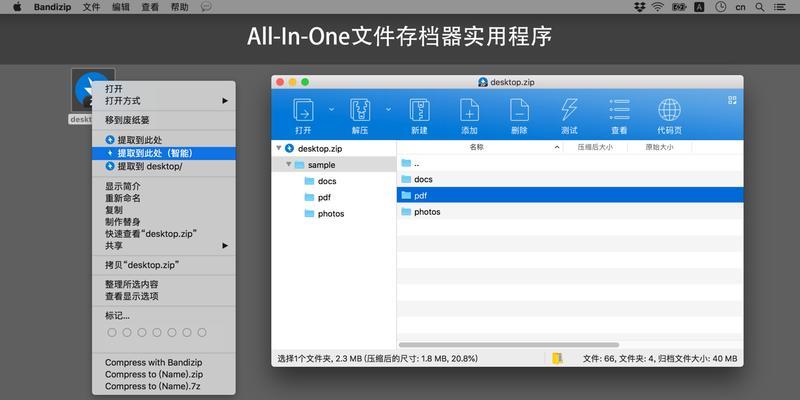Open the notification center list icon

coord(780,7)
